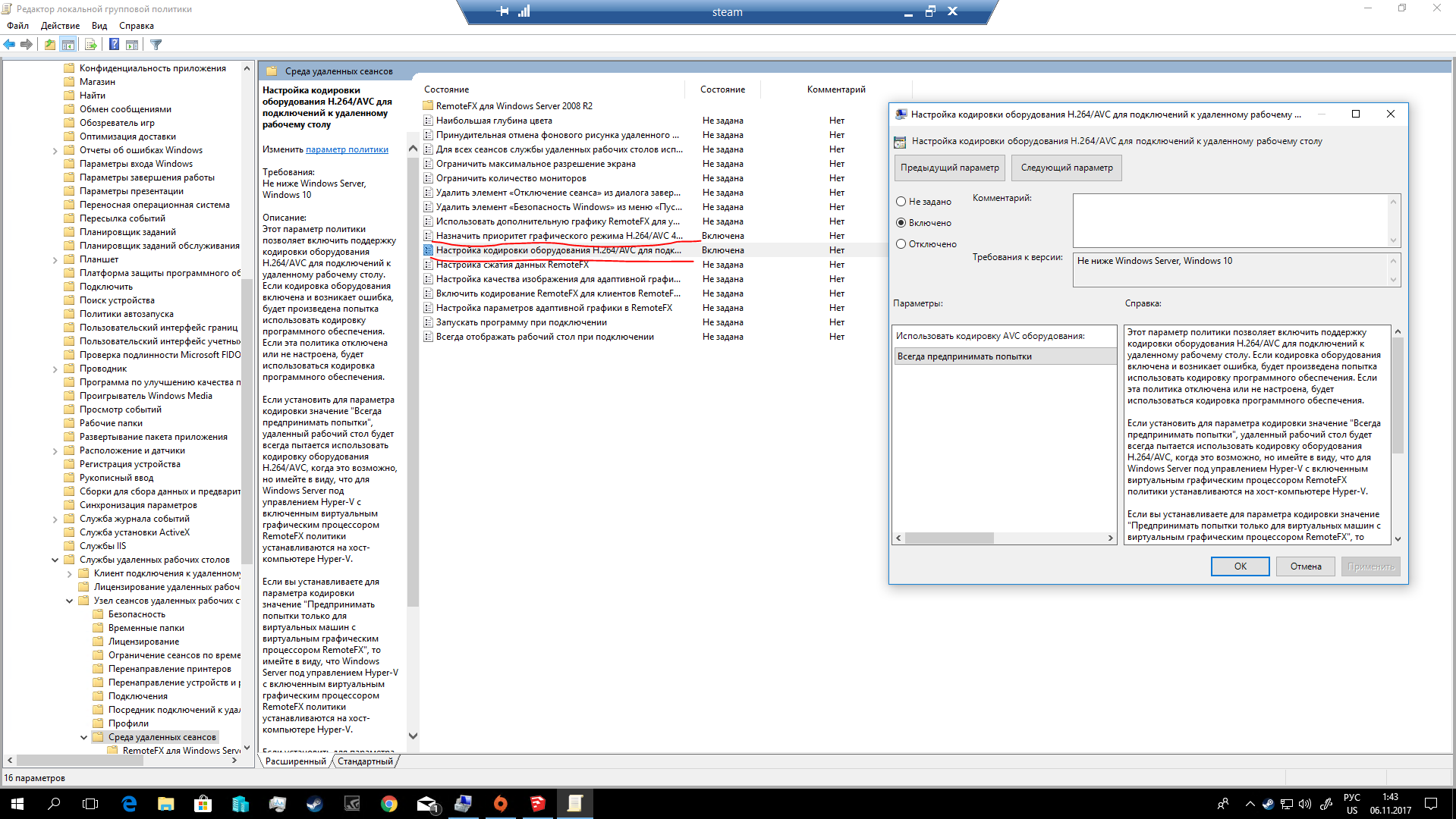Screen dimensions: 1456x819
Task: Select 'Наибольшая глубина цвета' policy row
Action: coord(494,121)
